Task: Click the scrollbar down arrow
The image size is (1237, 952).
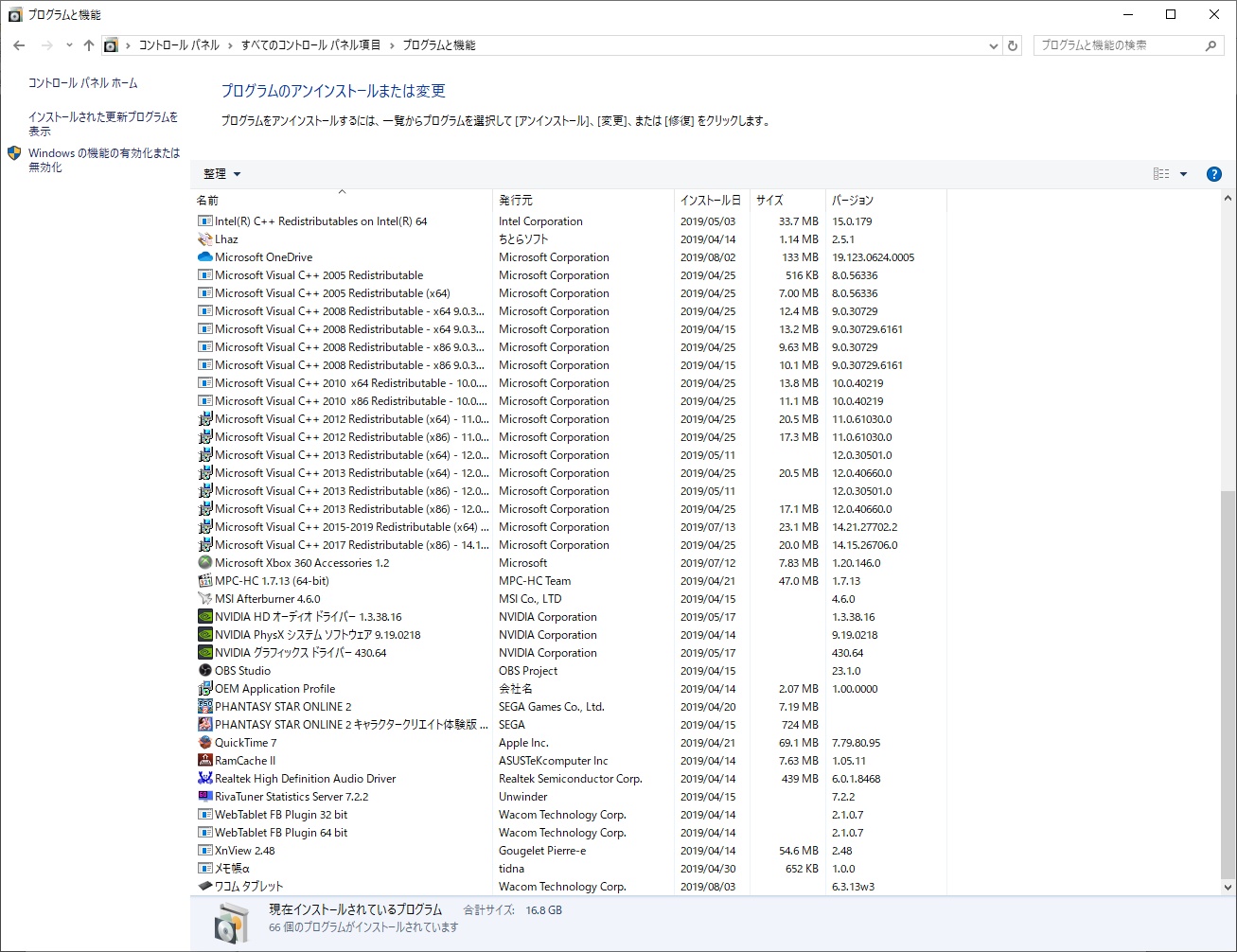Action: [1228, 888]
